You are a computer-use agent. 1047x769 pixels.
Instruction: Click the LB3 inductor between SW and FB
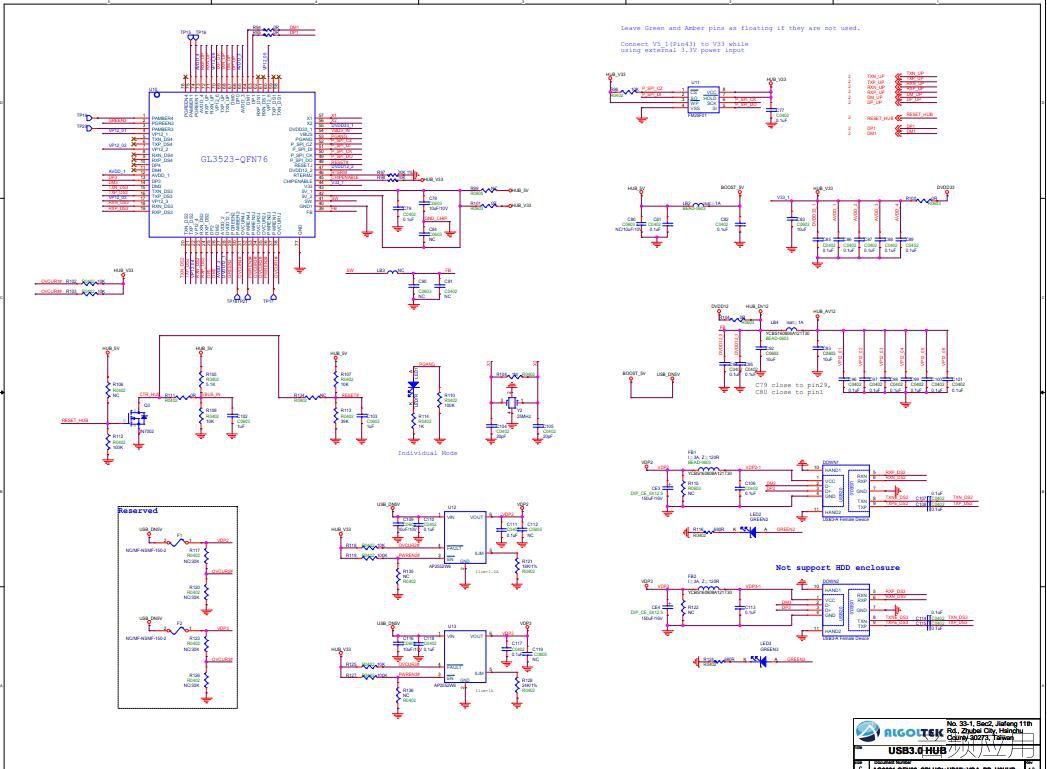coord(391,271)
